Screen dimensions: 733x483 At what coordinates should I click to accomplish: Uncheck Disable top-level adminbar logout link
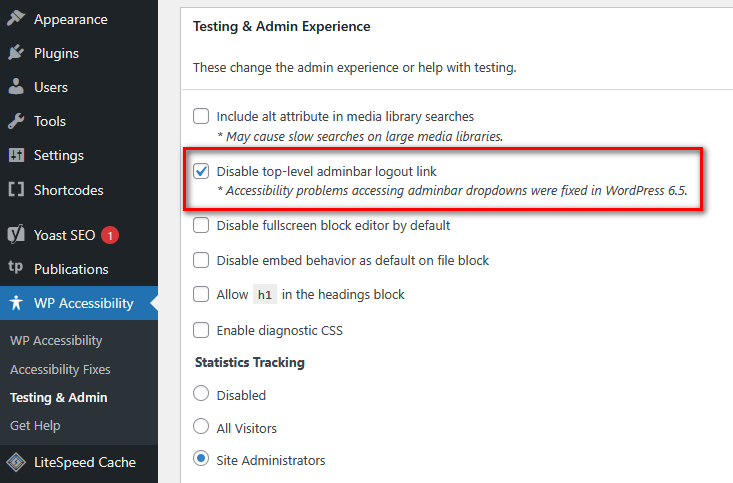[201, 171]
